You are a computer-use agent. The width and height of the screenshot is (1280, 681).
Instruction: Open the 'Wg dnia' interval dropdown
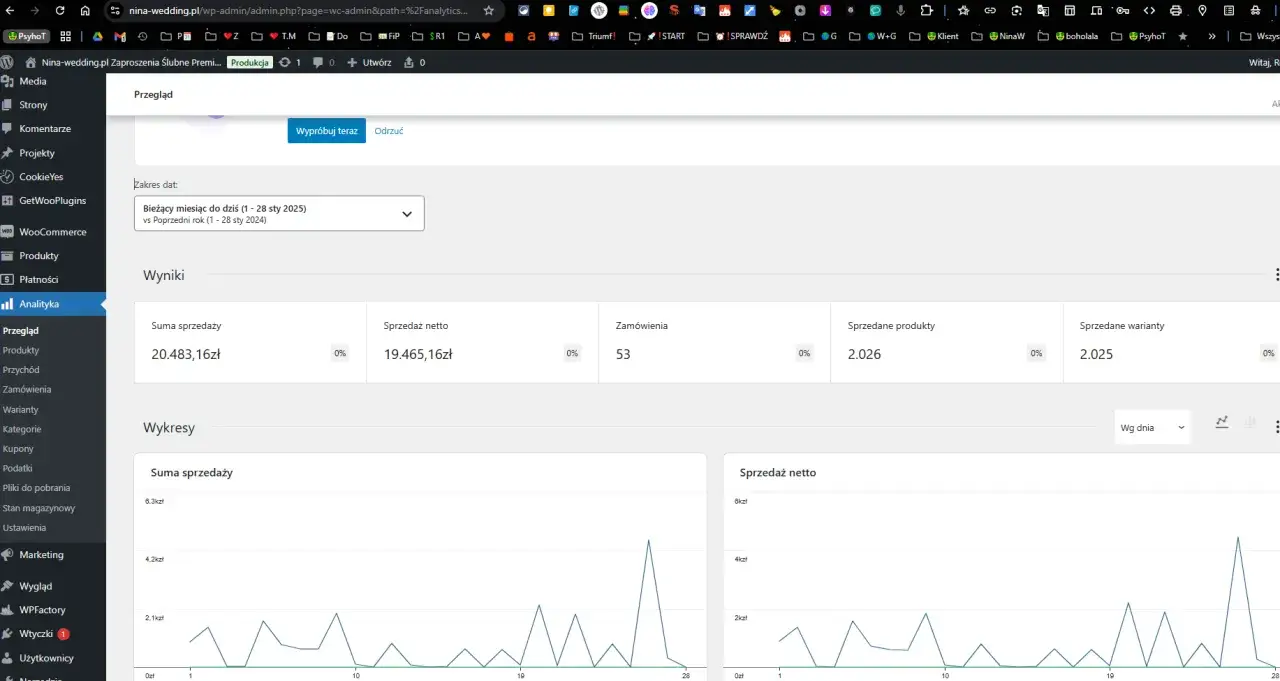1152,428
